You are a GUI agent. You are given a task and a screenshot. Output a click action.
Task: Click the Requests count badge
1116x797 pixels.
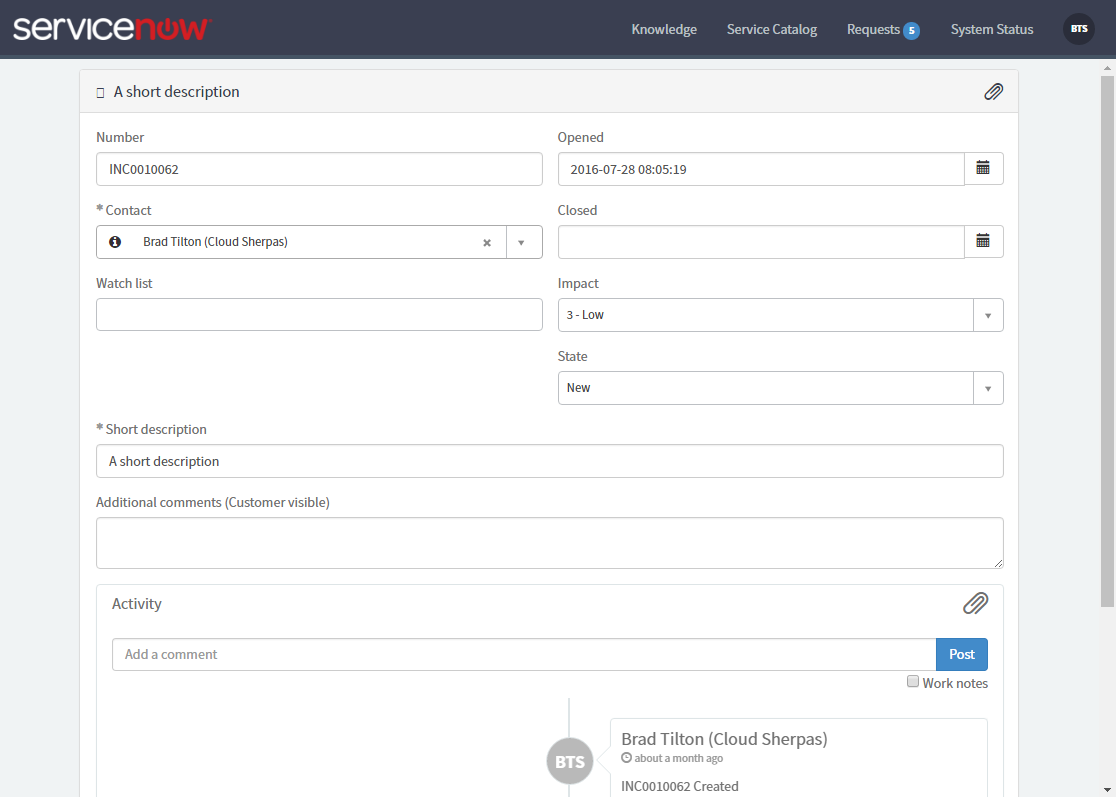tap(911, 31)
